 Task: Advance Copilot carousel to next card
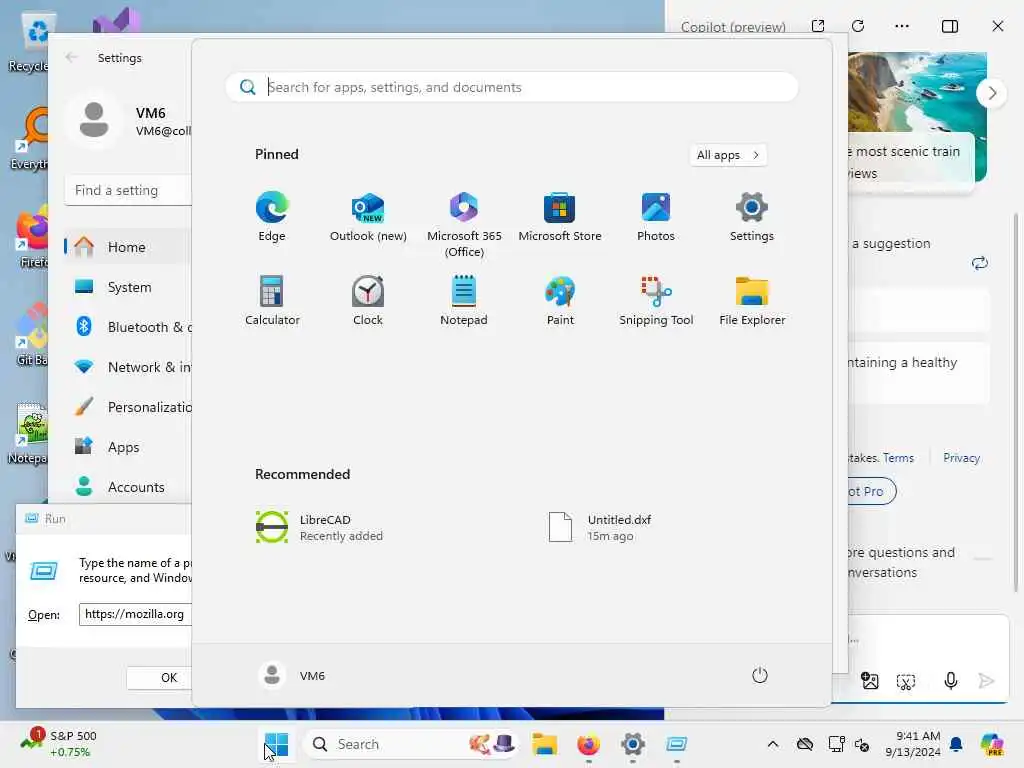click(x=992, y=93)
